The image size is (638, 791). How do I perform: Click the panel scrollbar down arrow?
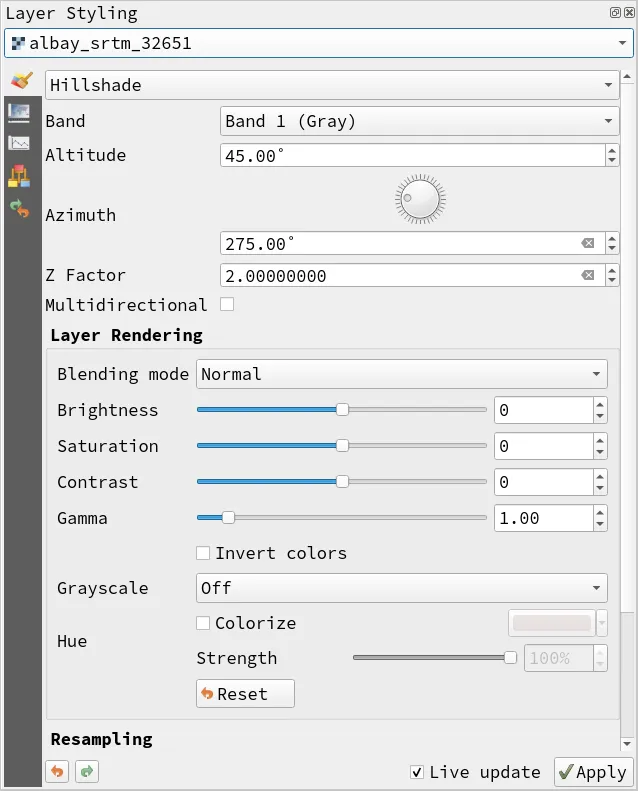coord(627,744)
